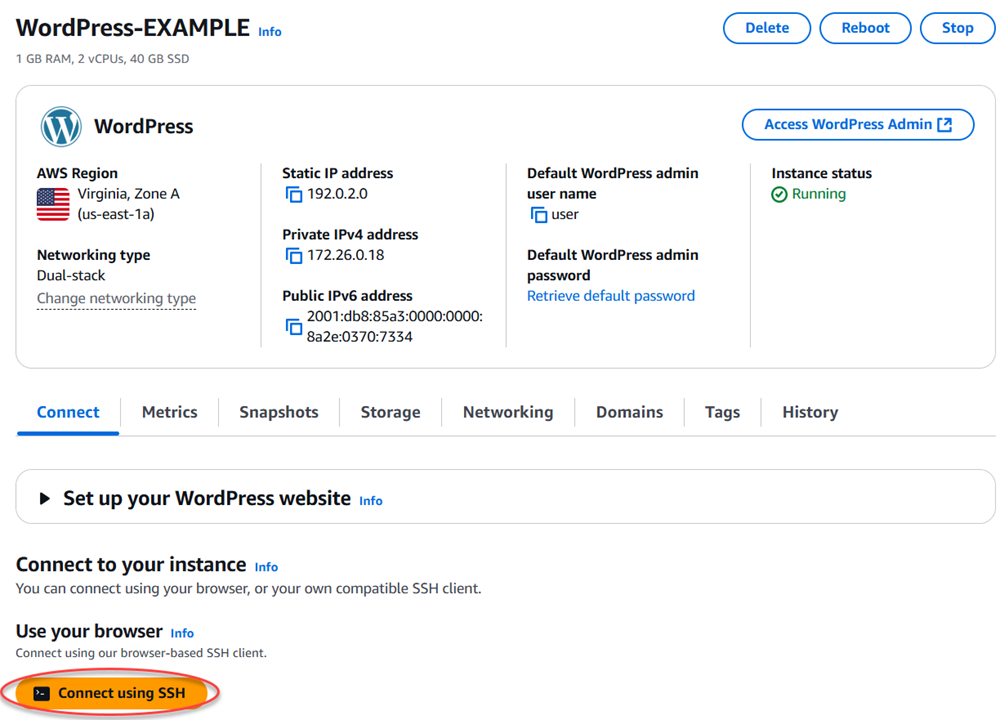Expand the Set up your WordPress website section
Viewport: 1000px width, 720px height.
[x=44, y=499]
